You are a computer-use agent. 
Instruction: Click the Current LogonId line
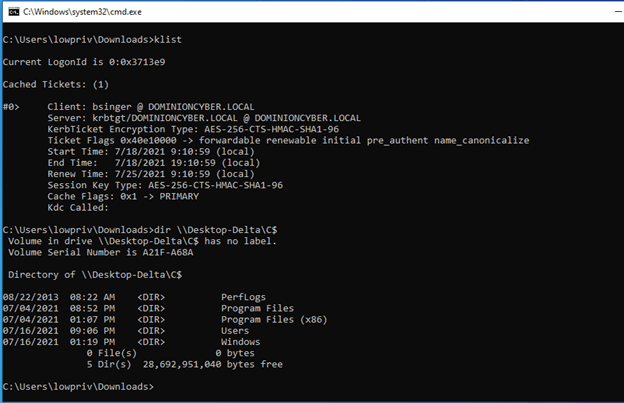pos(82,62)
